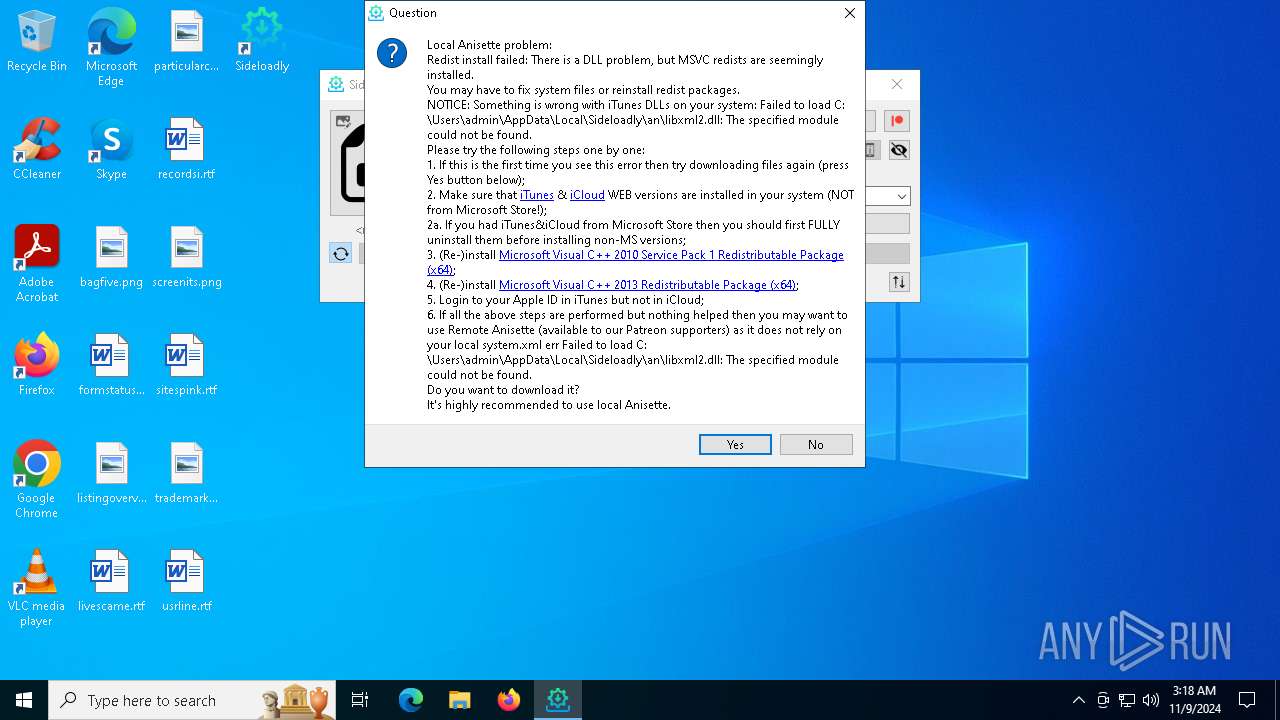1280x720 pixels.
Task: Click No in the Question dialog
Action: [816, 444]
